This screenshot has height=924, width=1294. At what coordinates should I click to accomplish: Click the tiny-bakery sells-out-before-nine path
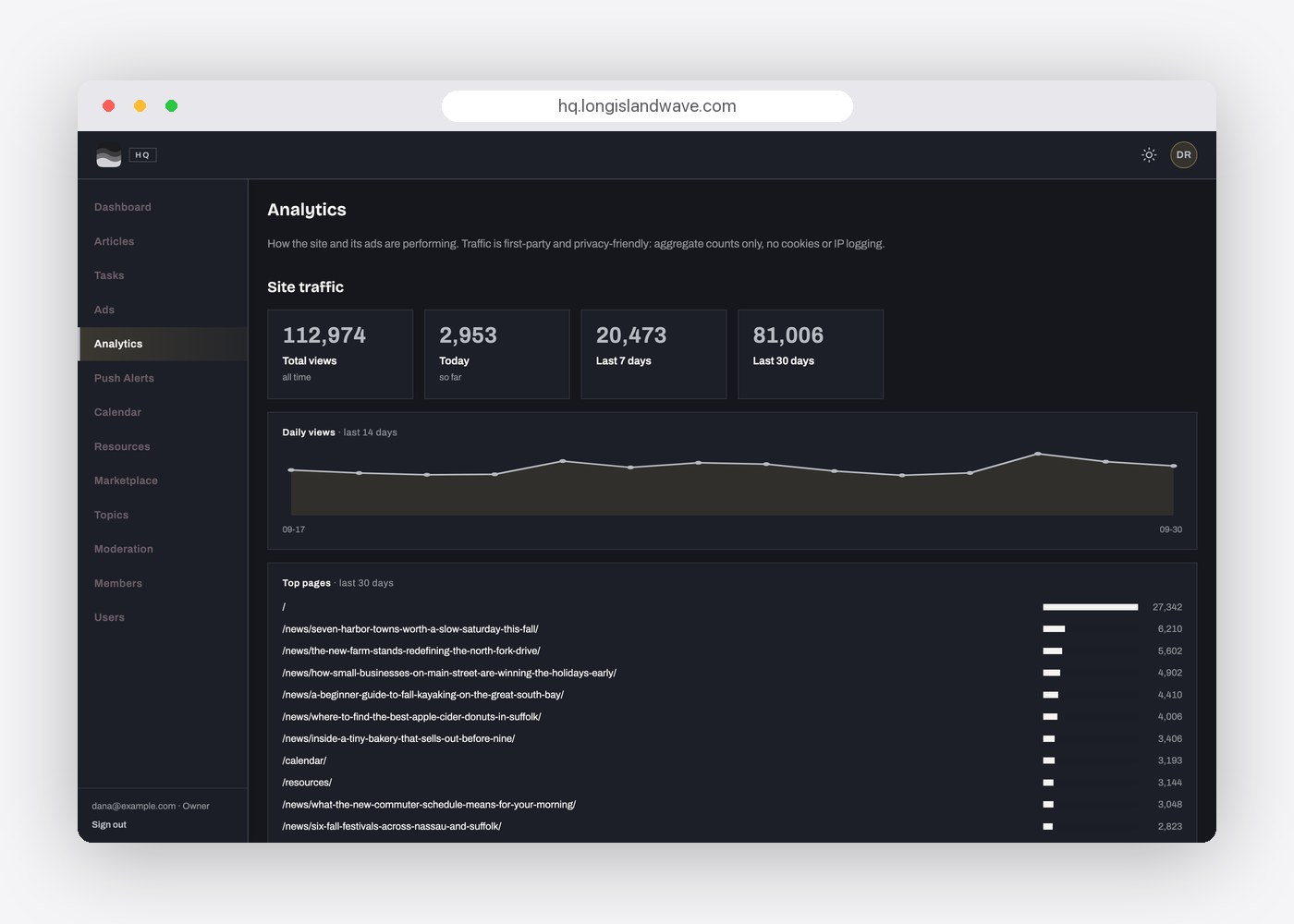[x=398, y=739]
